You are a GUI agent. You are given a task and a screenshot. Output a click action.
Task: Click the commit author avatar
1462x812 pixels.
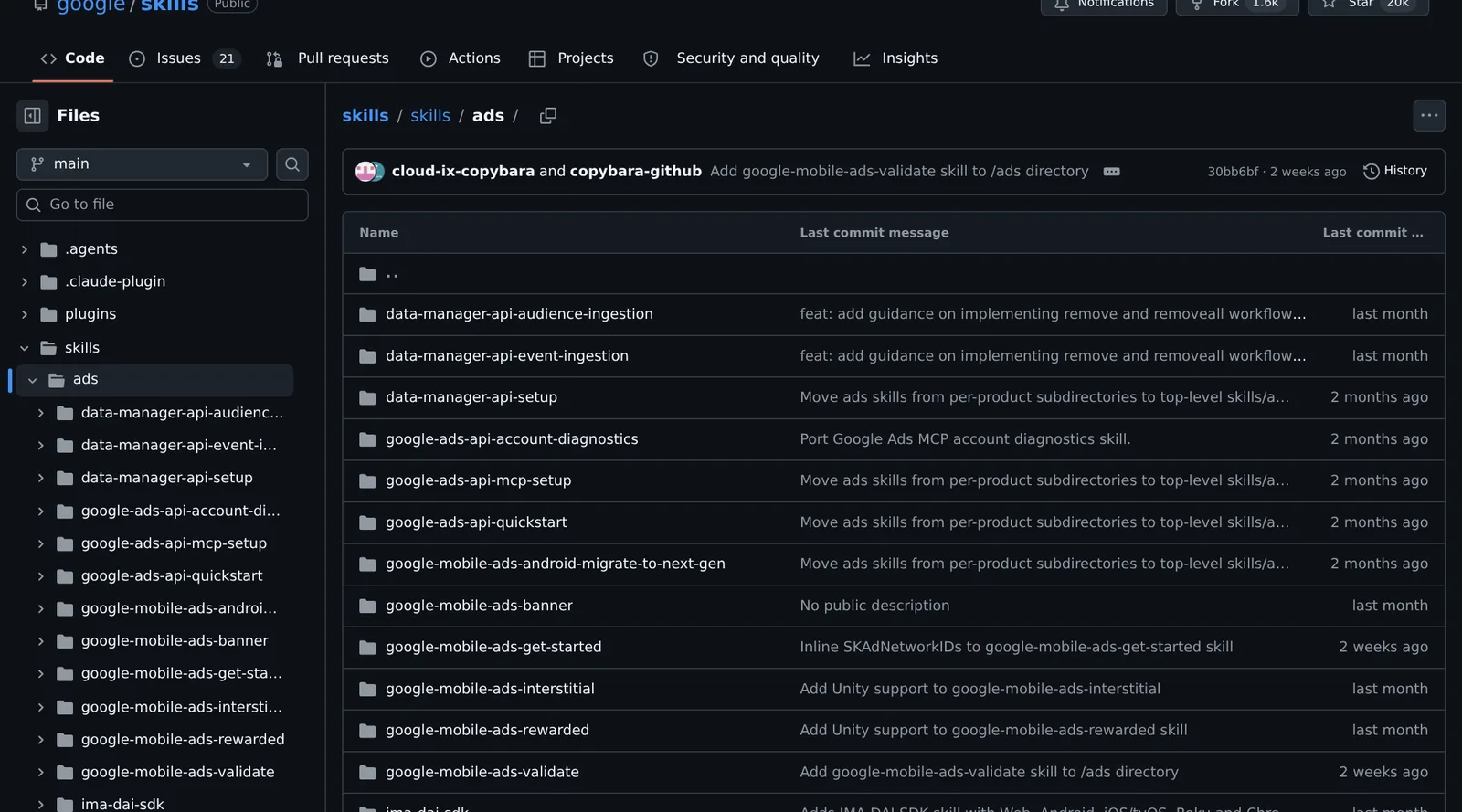point(369,172)
